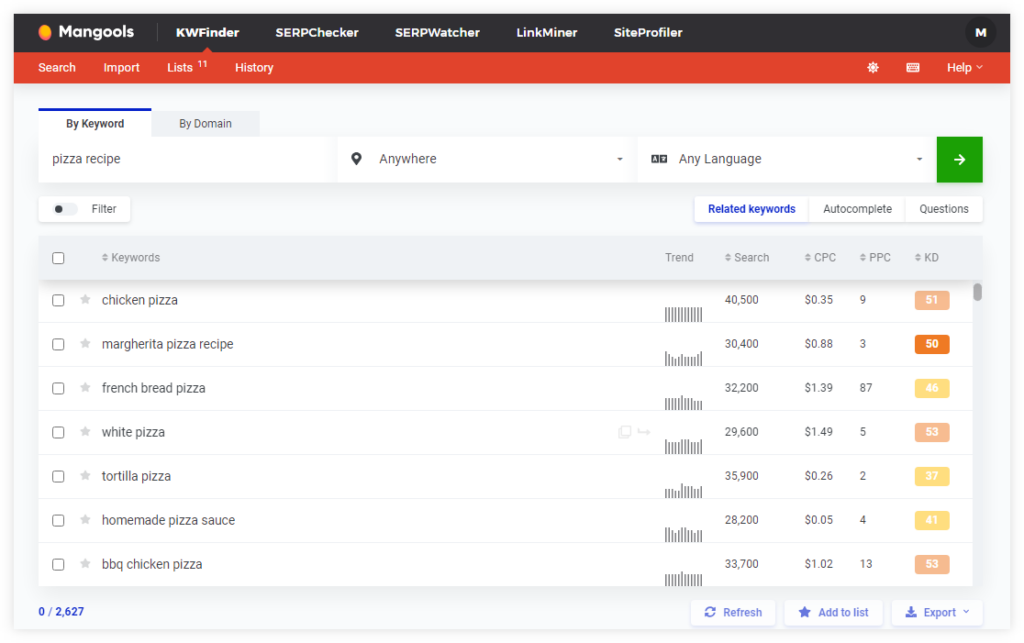Open the M user avatar
The width and height of the screenshot is (1024, 643).
980,33
